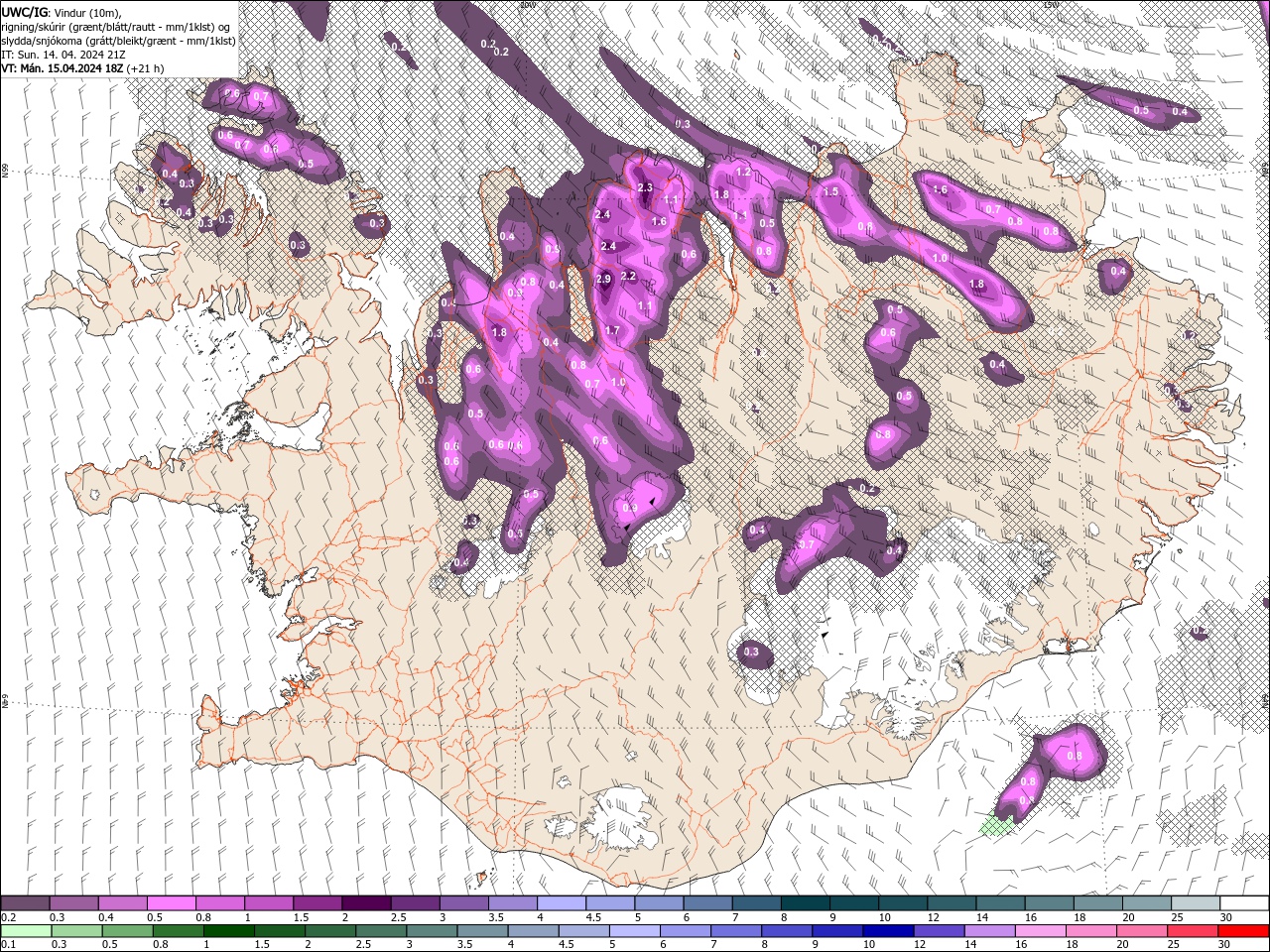Choose upper legend swatch between 18 and 20

click(x=1097, y=903)
